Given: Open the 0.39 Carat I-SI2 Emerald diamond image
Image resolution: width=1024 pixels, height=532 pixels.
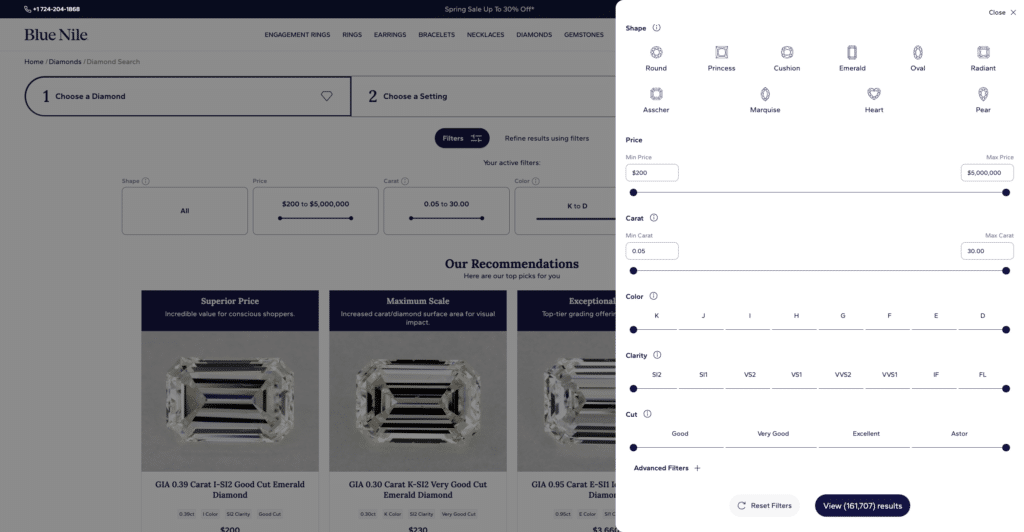Looking at the screenshot, I should coord(230,401).
